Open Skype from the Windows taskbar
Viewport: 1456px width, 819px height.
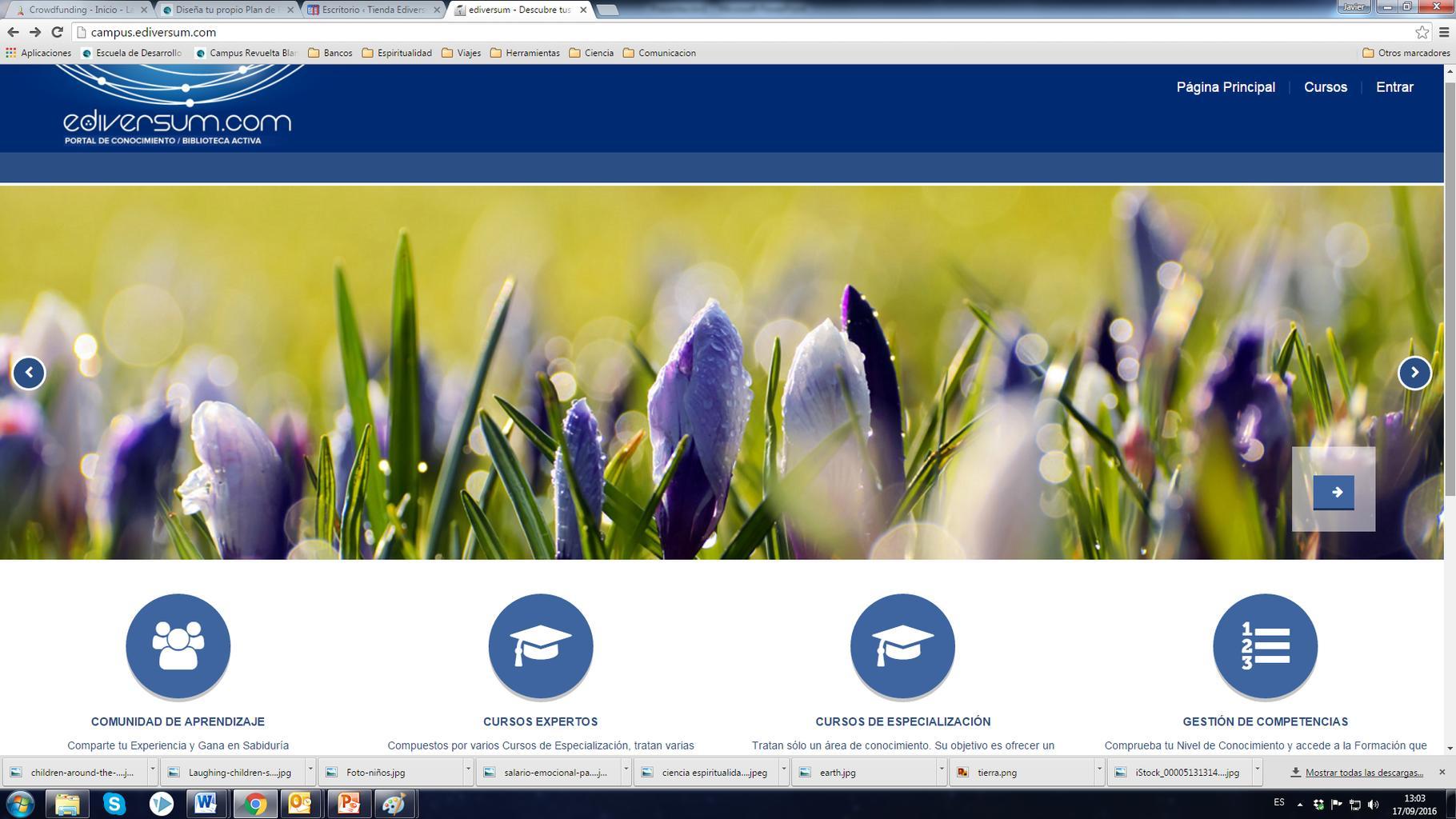point(114,803)
